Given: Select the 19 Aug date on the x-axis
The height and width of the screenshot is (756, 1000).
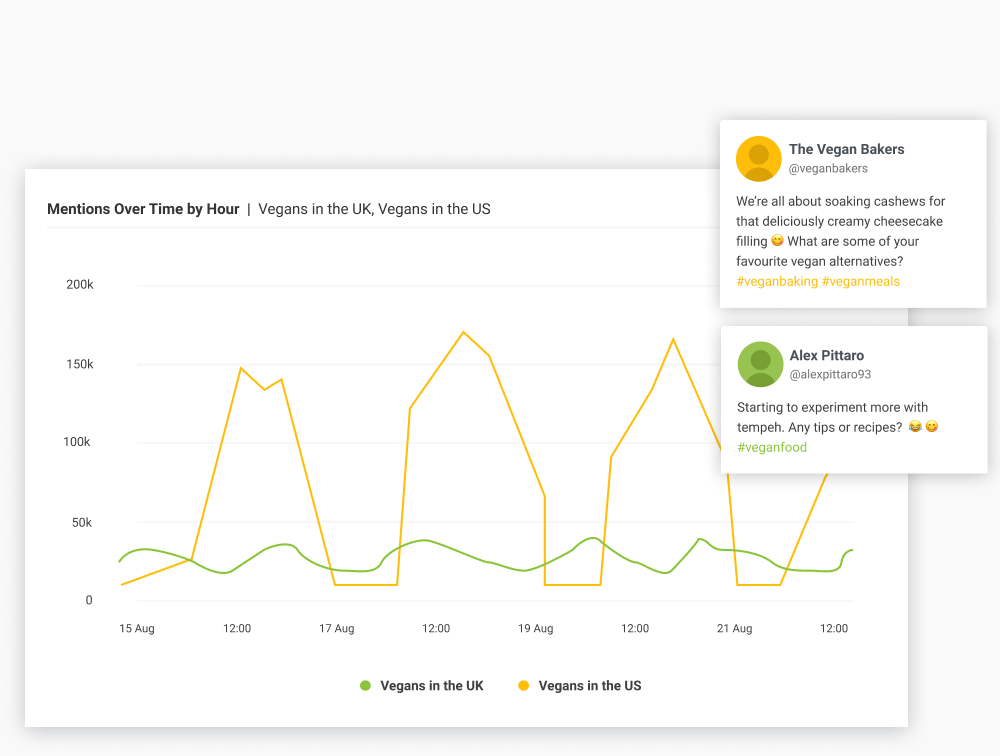Looking at the screenshot, I should pyautogui.click(x=535, y=629).
